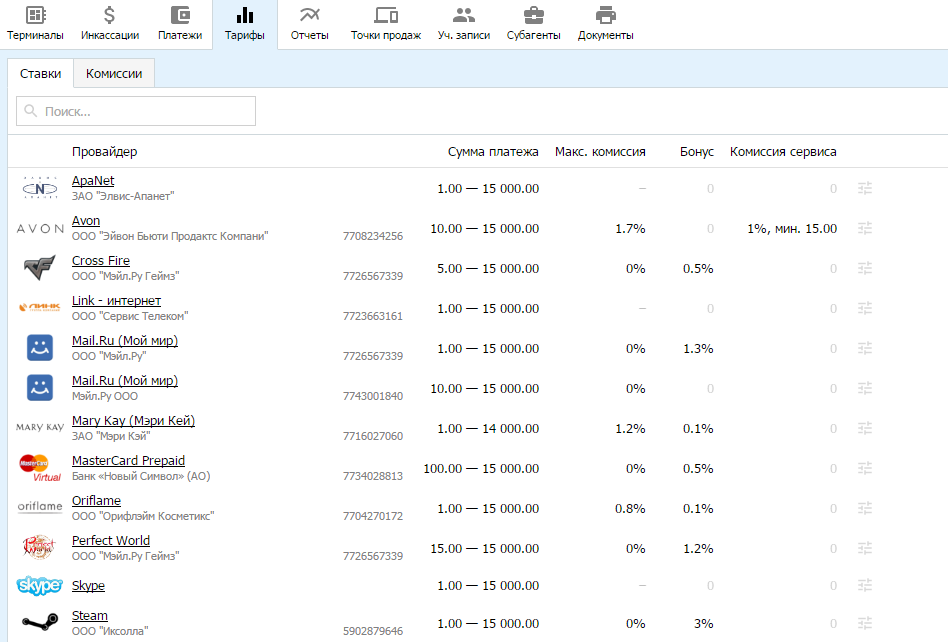Click the 1.7% max commission for Avon
The image size is (948, 642).
[x=631, y=229]
